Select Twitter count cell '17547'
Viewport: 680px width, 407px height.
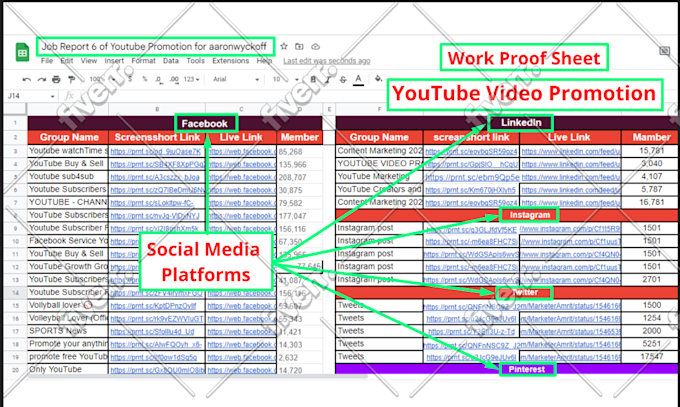(651, 357)
